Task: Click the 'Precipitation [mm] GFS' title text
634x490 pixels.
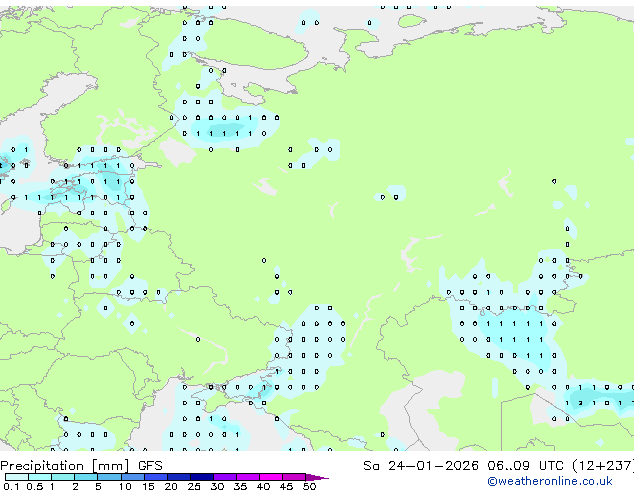Action: coord(81,466)
